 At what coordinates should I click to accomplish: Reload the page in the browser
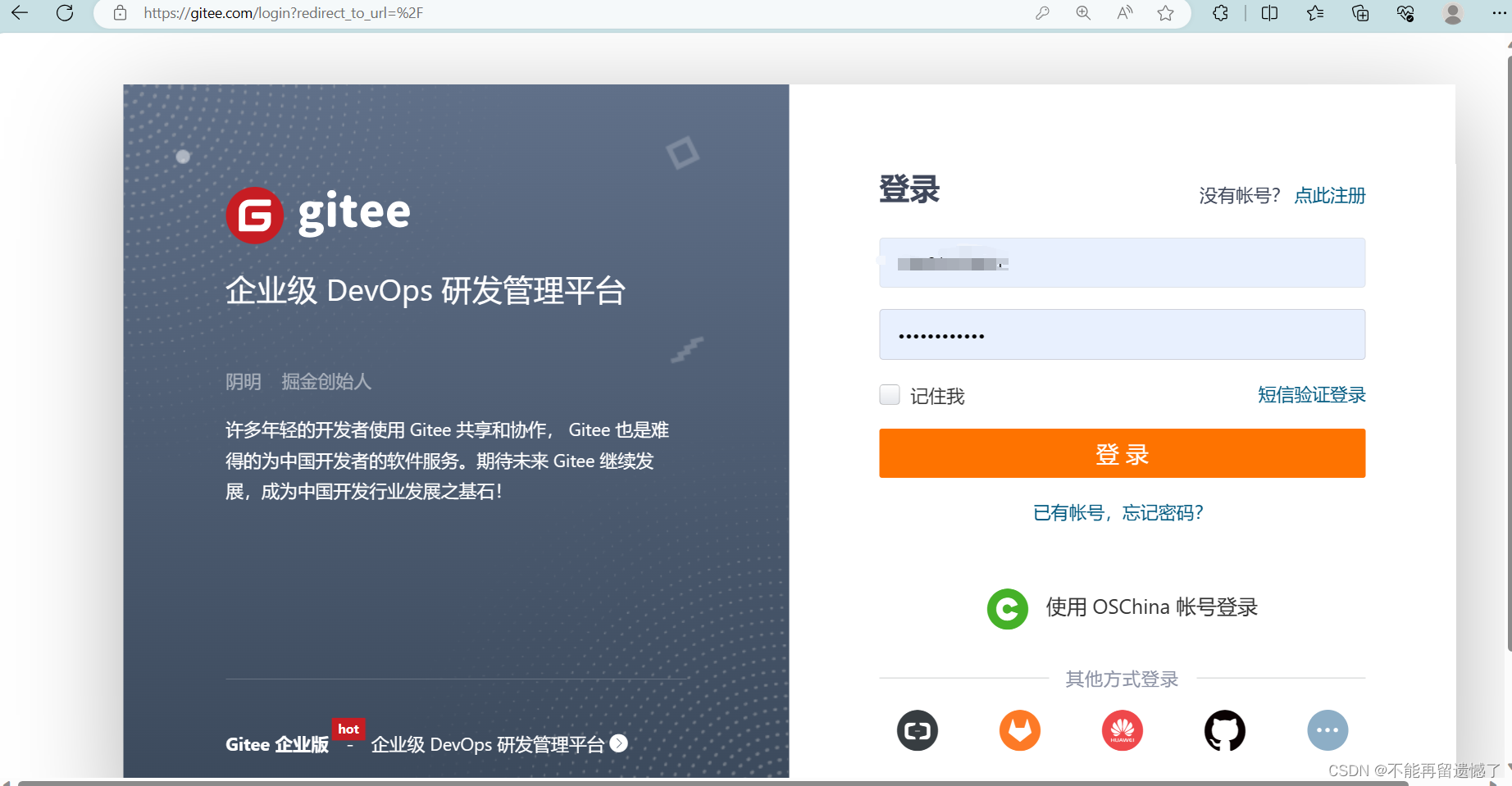click(x=65, y=12)
